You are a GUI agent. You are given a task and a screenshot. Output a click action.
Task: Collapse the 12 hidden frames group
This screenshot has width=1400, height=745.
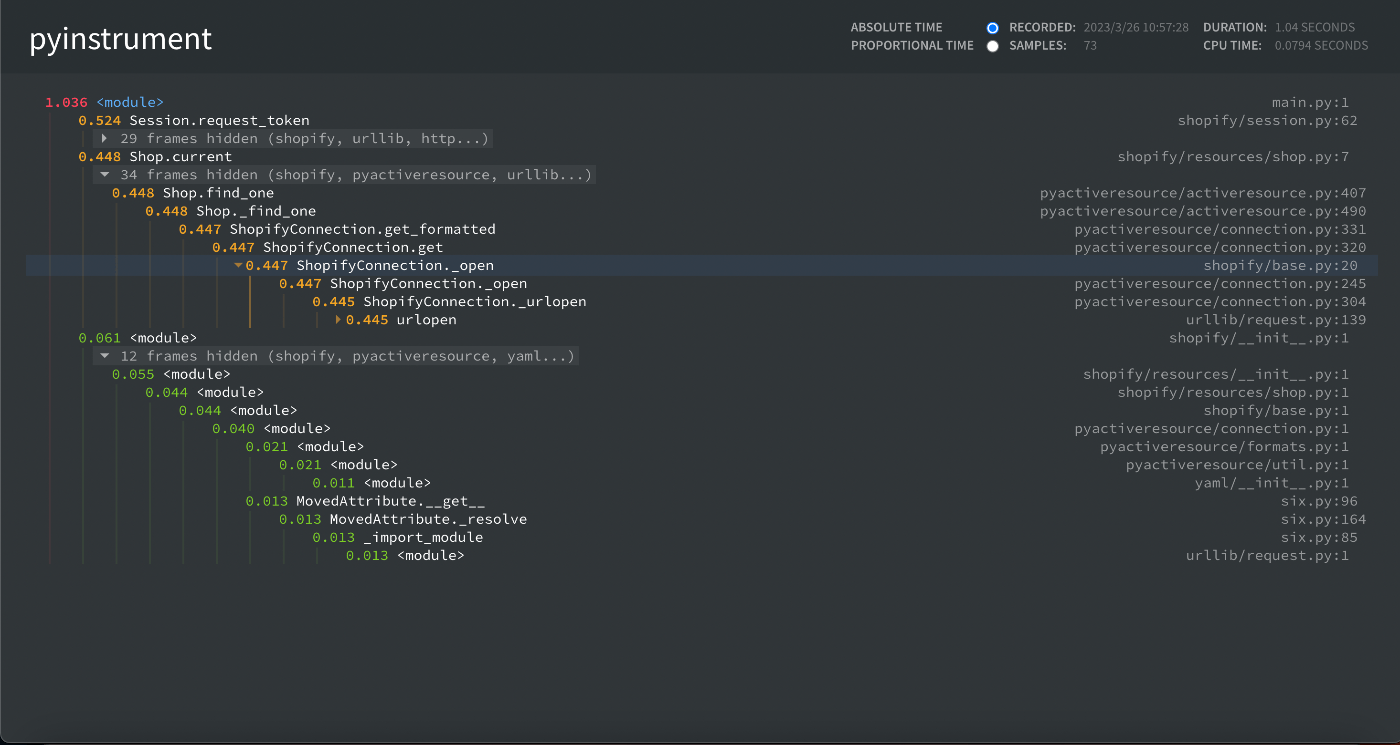[x=104, y=356]
